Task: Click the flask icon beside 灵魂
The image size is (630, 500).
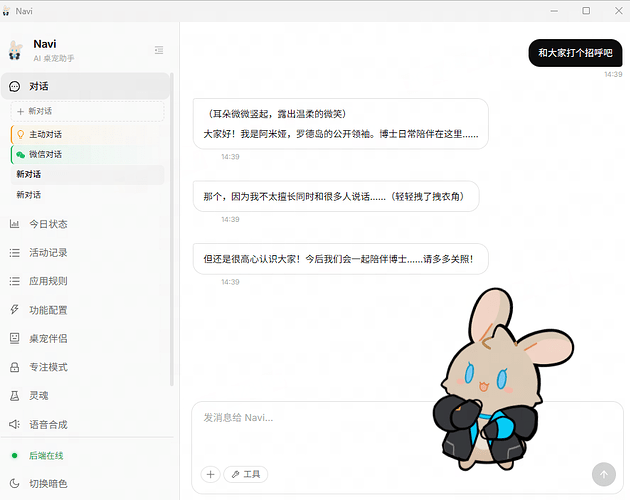Action: point(14,396)
